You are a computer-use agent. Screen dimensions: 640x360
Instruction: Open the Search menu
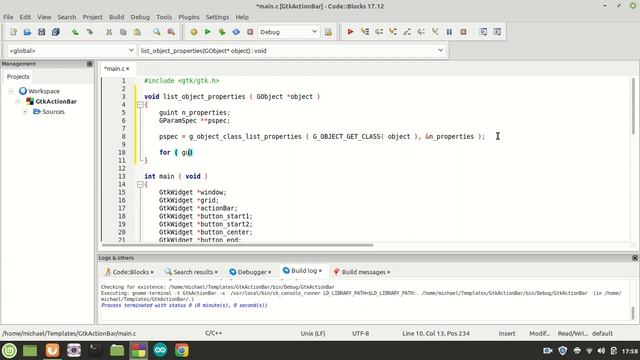67,17
